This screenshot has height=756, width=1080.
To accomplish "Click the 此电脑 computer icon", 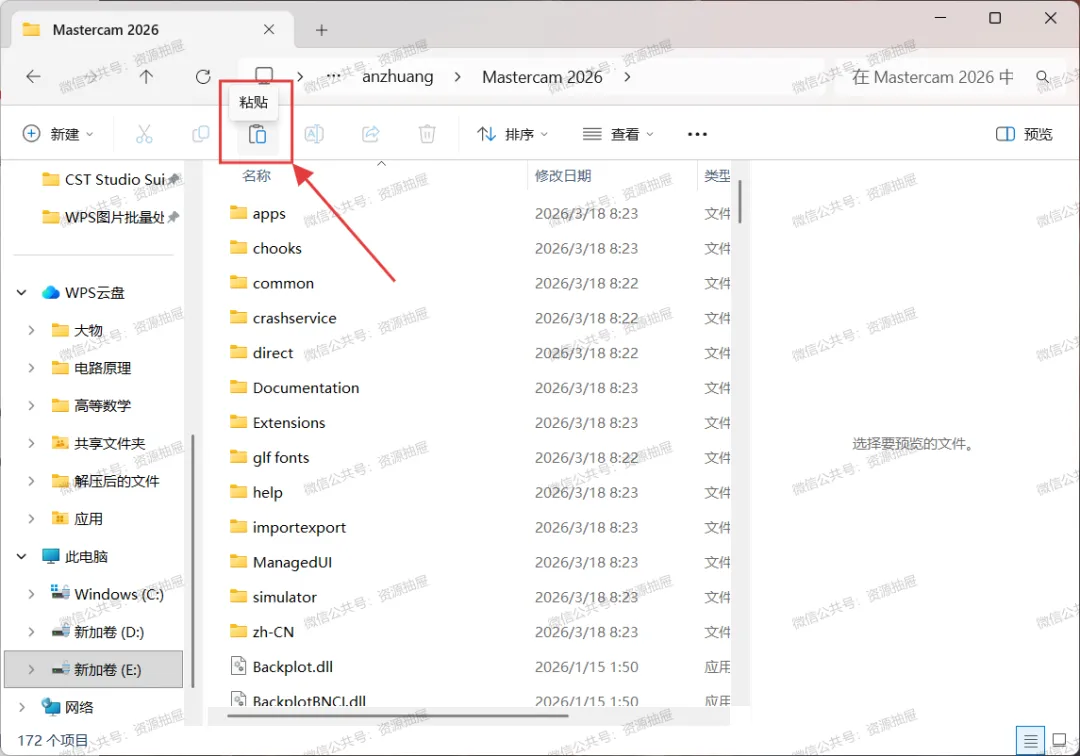I will [x=50, y=556].
